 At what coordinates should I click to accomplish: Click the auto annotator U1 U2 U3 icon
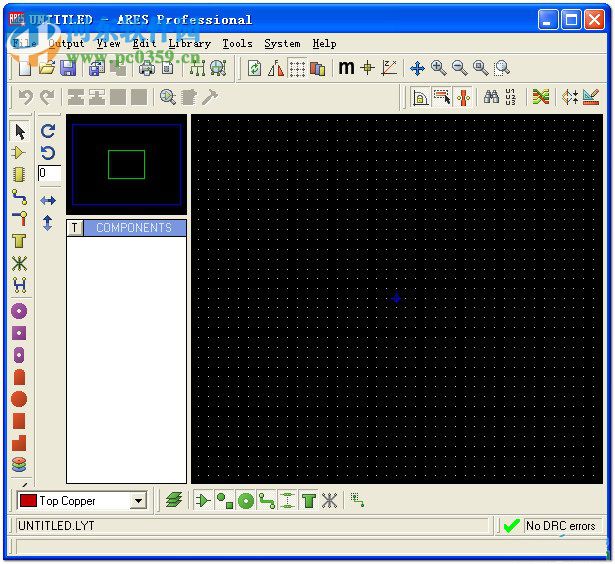pos(510,97)
